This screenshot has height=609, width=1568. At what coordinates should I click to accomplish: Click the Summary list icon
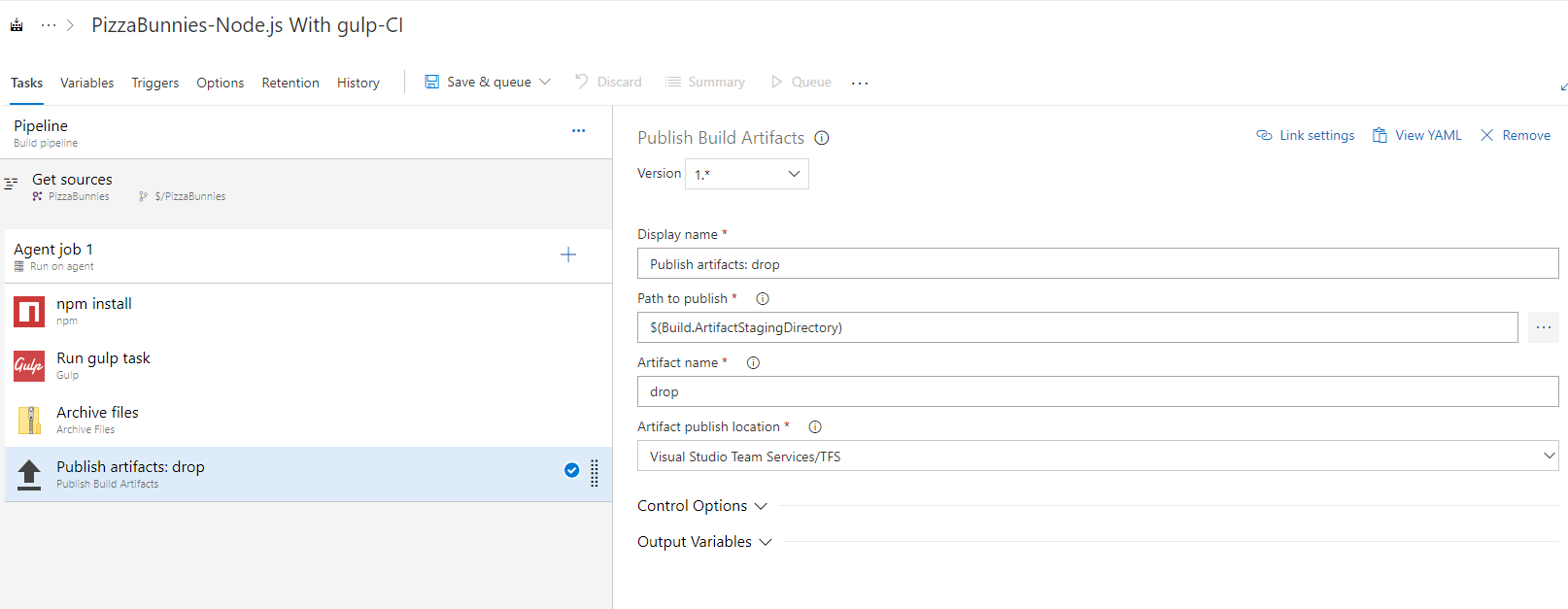672,82
